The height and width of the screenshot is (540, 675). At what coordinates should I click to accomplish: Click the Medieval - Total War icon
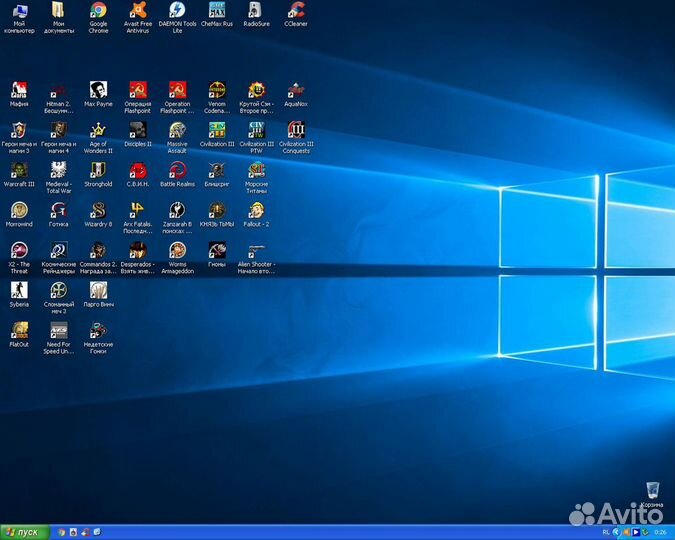click(x=59, y=178)
